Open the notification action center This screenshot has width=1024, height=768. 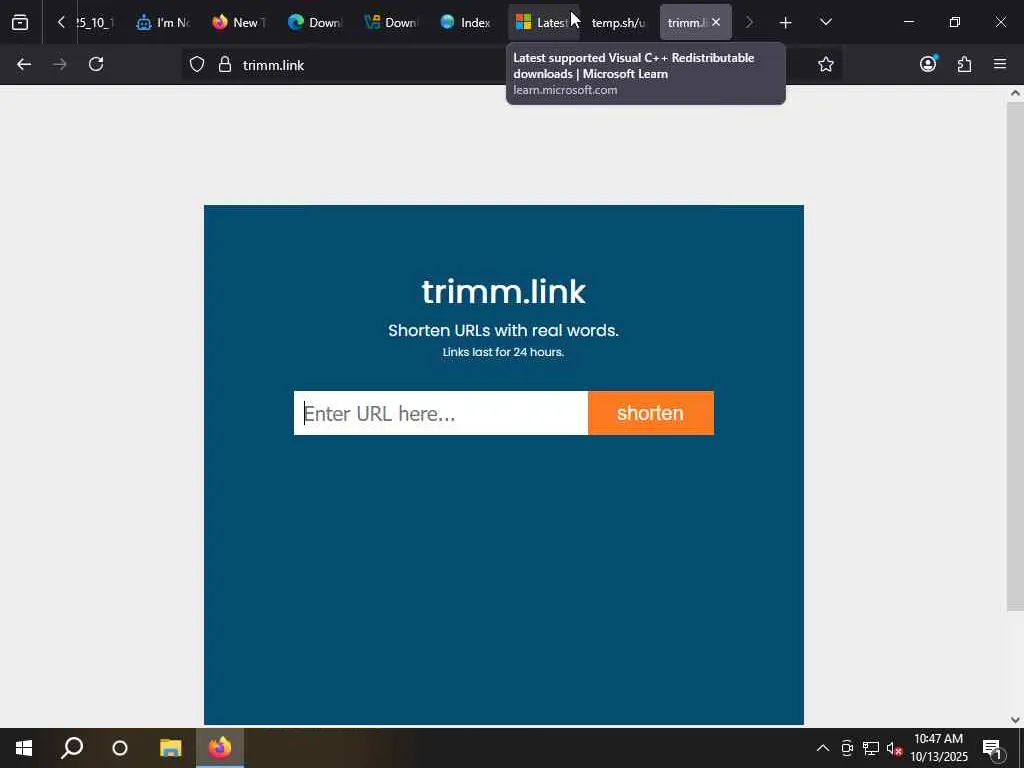click(x=993, y=748)
